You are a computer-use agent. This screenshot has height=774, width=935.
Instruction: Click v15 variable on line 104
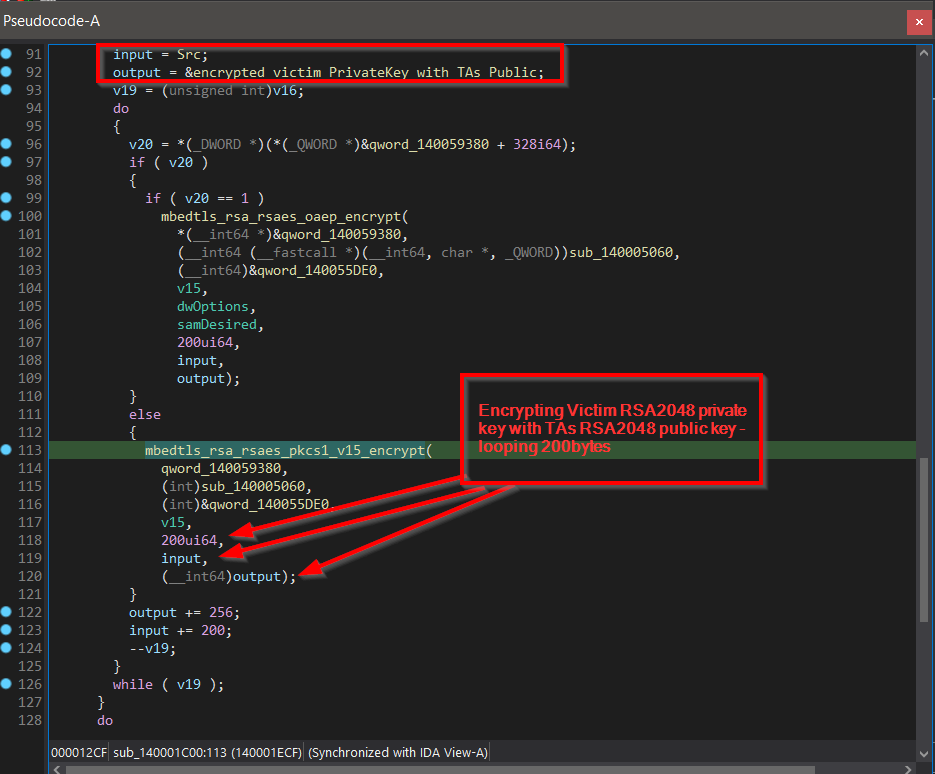188,289
